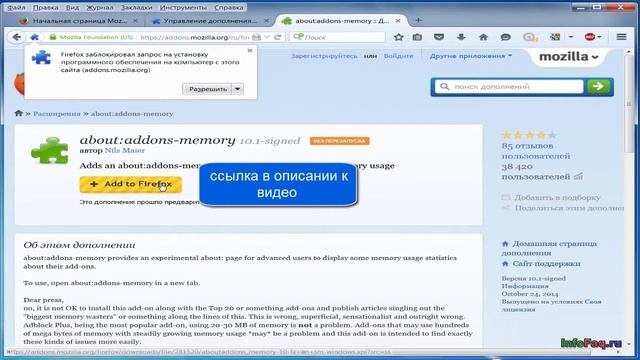Image resolution: width=640 pixels, height=360 pixels.
Task: Click the statistics chart icon beside пользователей
Action: point(578,177)
